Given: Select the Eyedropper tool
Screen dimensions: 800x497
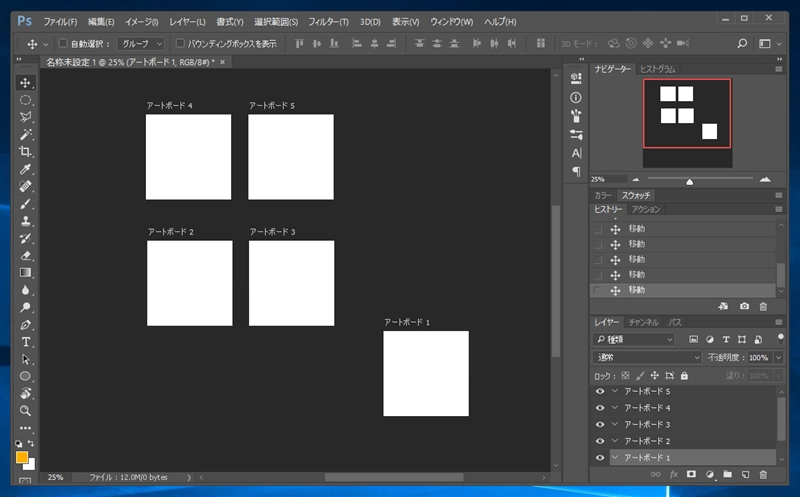Looking at the screenshot, I should [x=26, y=169].
